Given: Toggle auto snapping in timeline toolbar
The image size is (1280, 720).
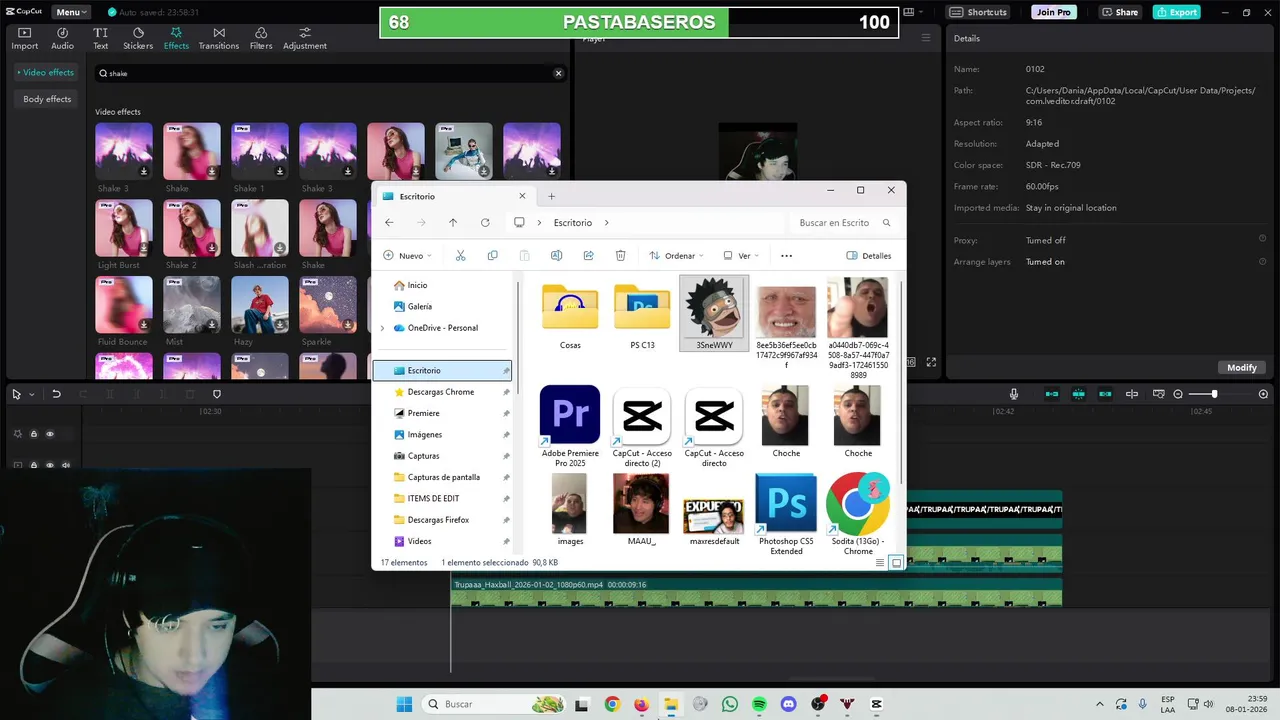Looking at the screenshot, I should [x=1079, y=394].
